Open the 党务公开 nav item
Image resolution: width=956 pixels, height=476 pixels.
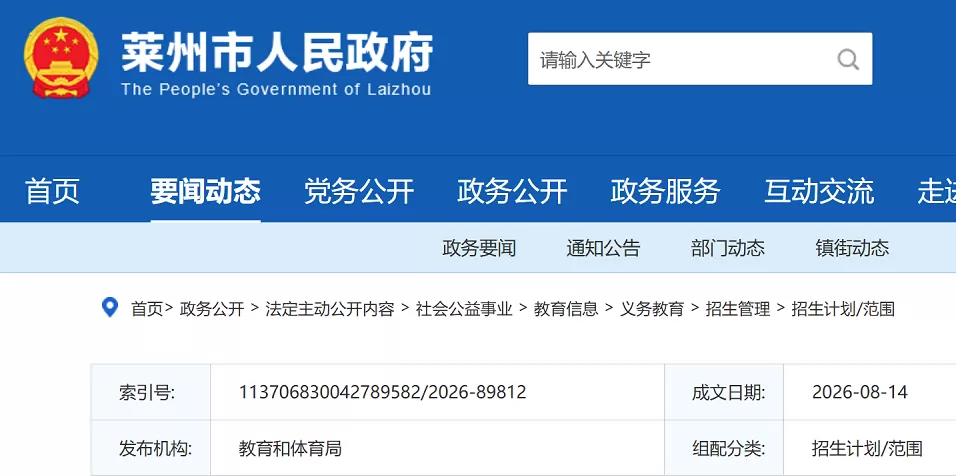[x=359, y=191]
